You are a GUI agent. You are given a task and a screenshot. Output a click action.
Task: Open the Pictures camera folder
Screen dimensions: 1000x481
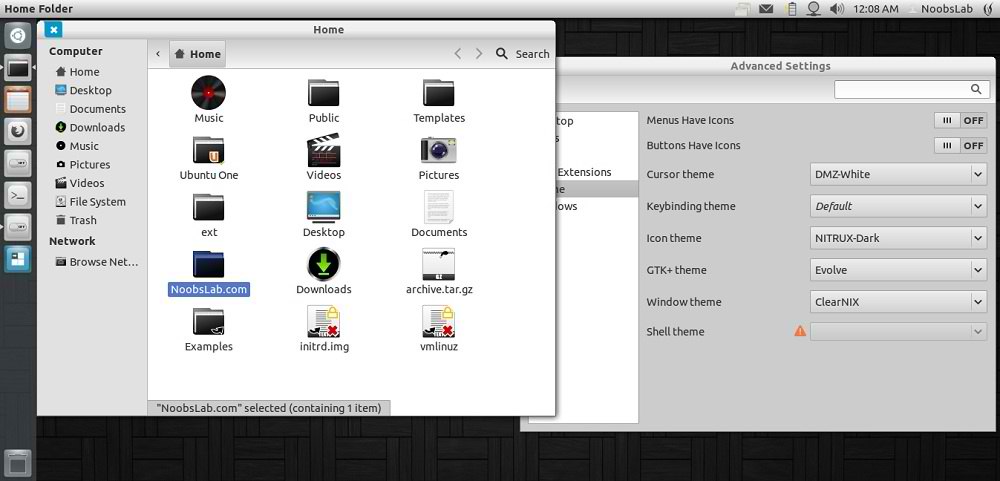point(439,150)
